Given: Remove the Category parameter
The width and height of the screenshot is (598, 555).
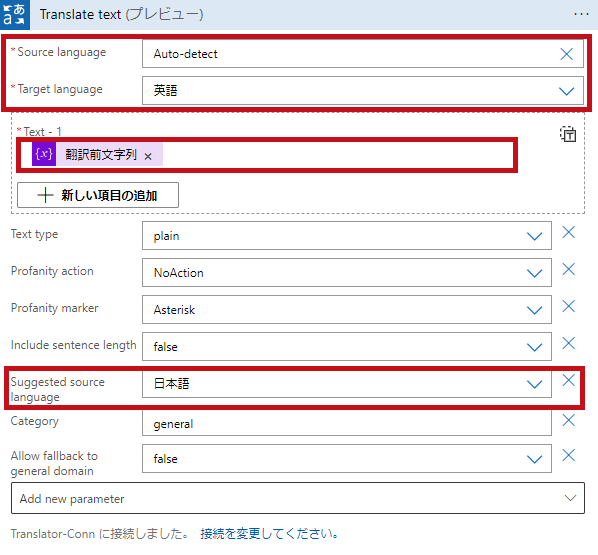Looking at the screenshot, I should click(x=569, y=420).
